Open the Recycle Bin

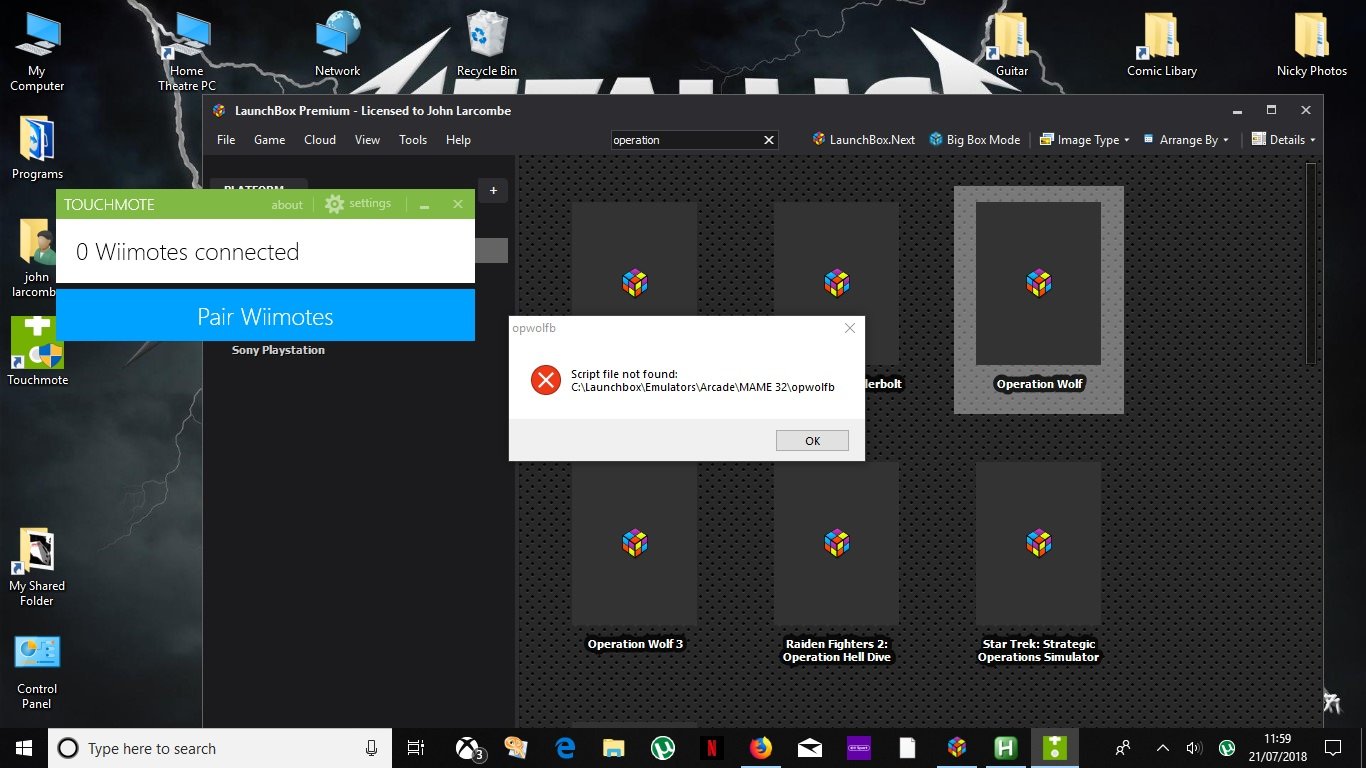click(487, 45)
